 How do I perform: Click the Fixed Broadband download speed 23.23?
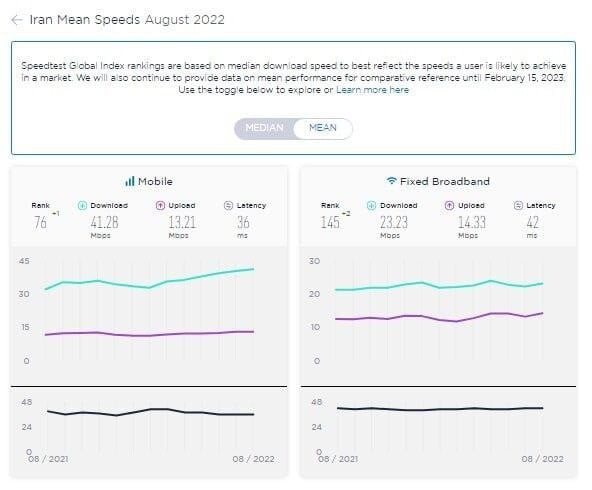394,222
